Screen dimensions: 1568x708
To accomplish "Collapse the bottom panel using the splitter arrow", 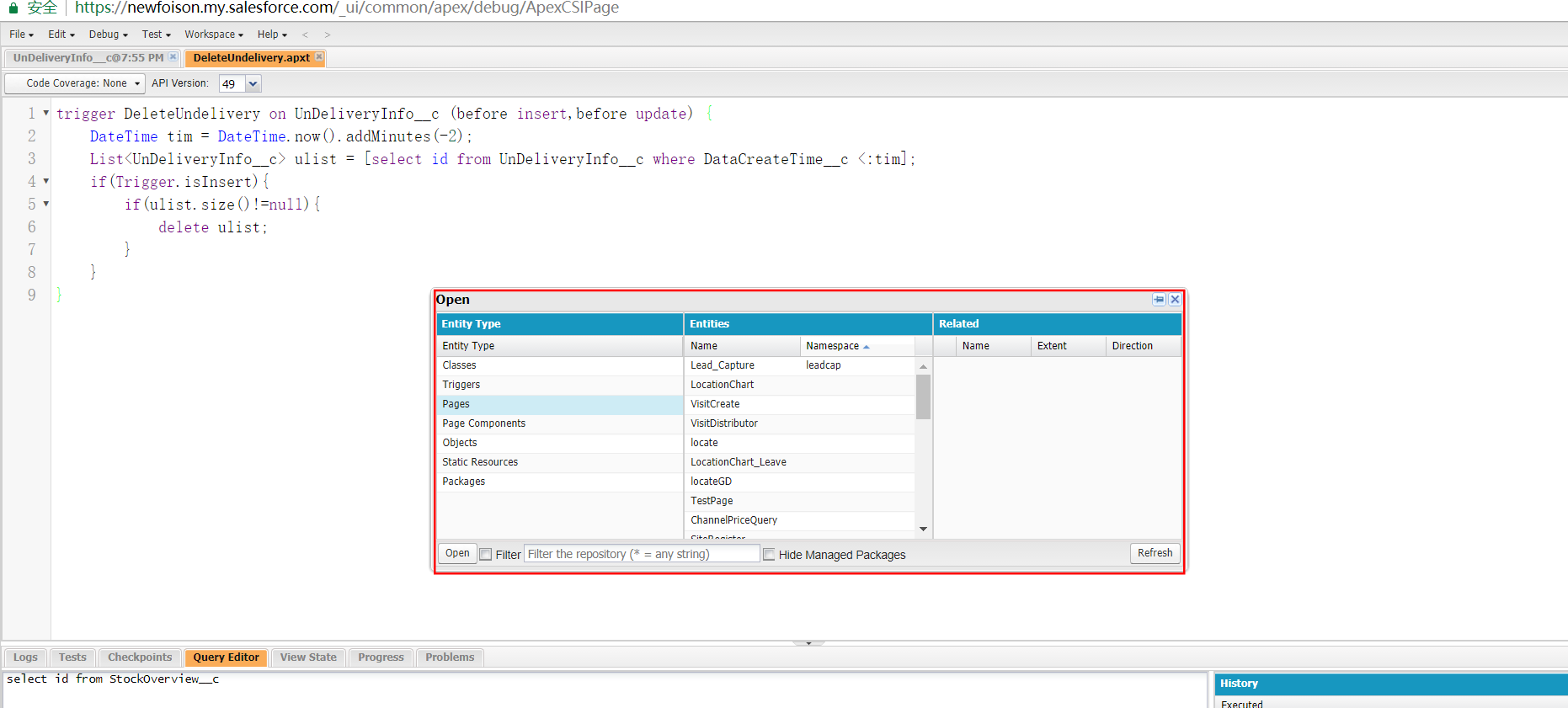I will coord(808,643).
